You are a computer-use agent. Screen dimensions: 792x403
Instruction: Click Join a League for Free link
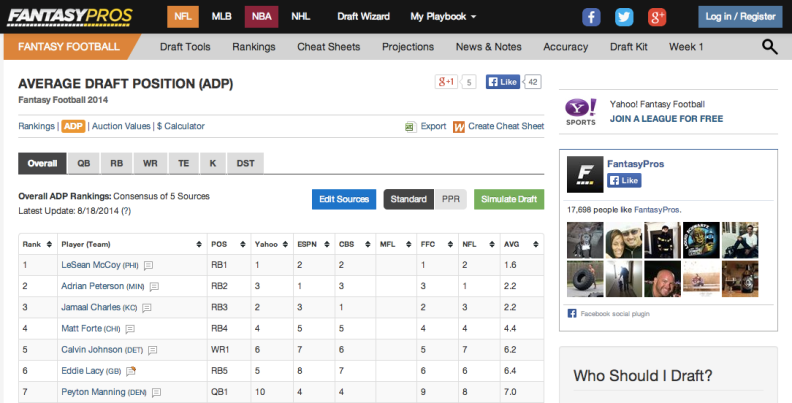(666, 119)
